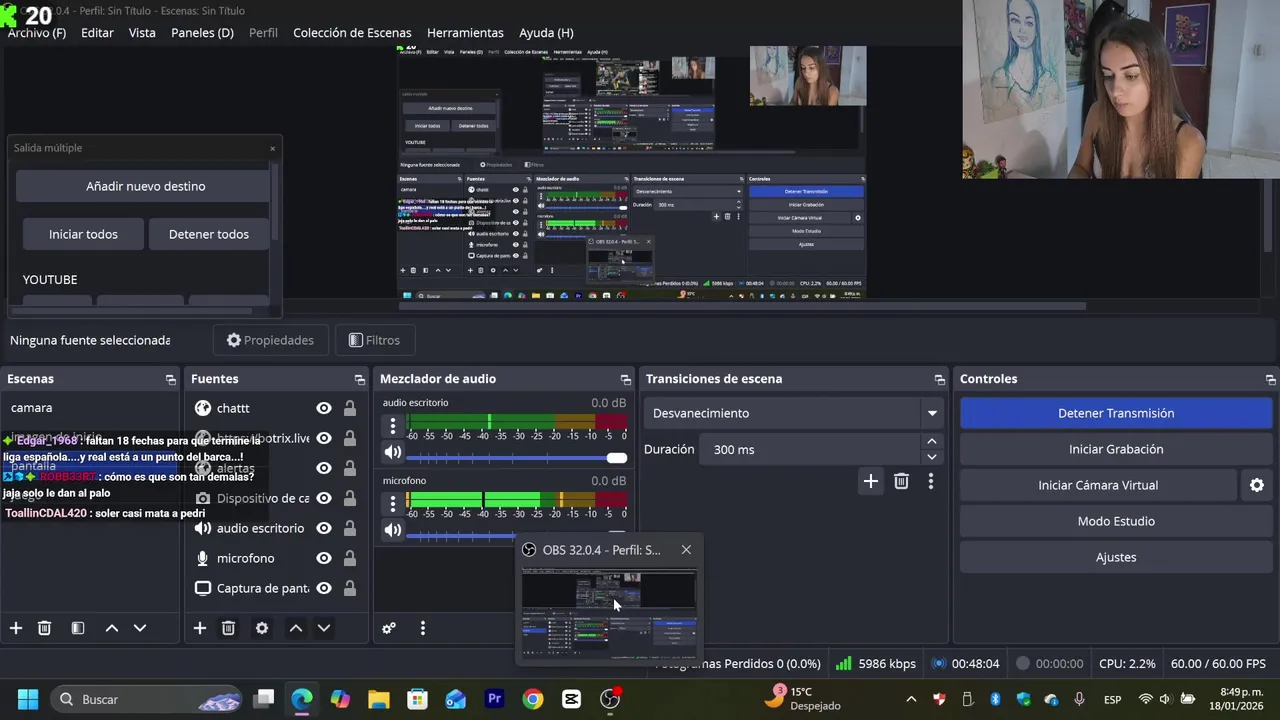This screenshot has width=1280, height=720.
Task: Remove selected source with trash icon
Action: pyautogui.click(x=228, y=628)
